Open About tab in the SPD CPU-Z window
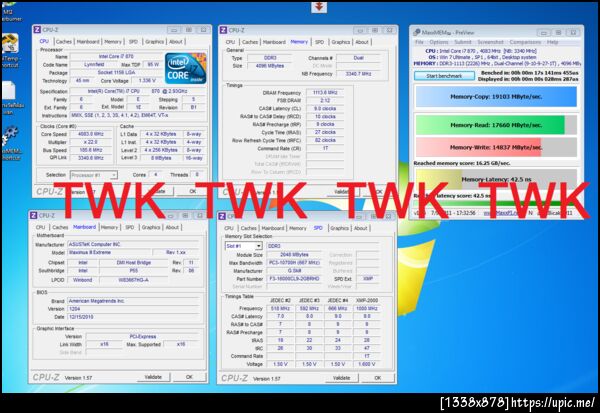The width and height of the screenshot is (600, 413). 360,228
